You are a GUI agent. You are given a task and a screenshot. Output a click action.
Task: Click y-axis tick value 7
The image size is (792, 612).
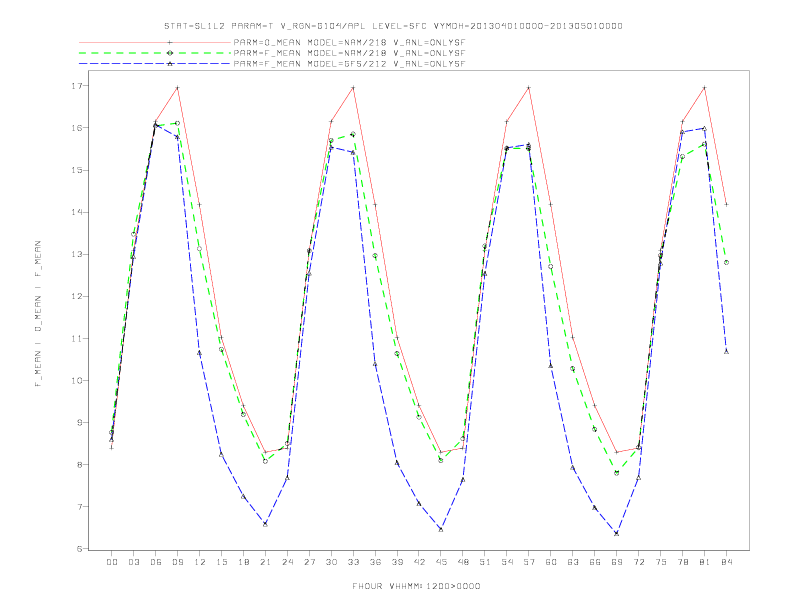pyautogui.click(x=79, y=506)
